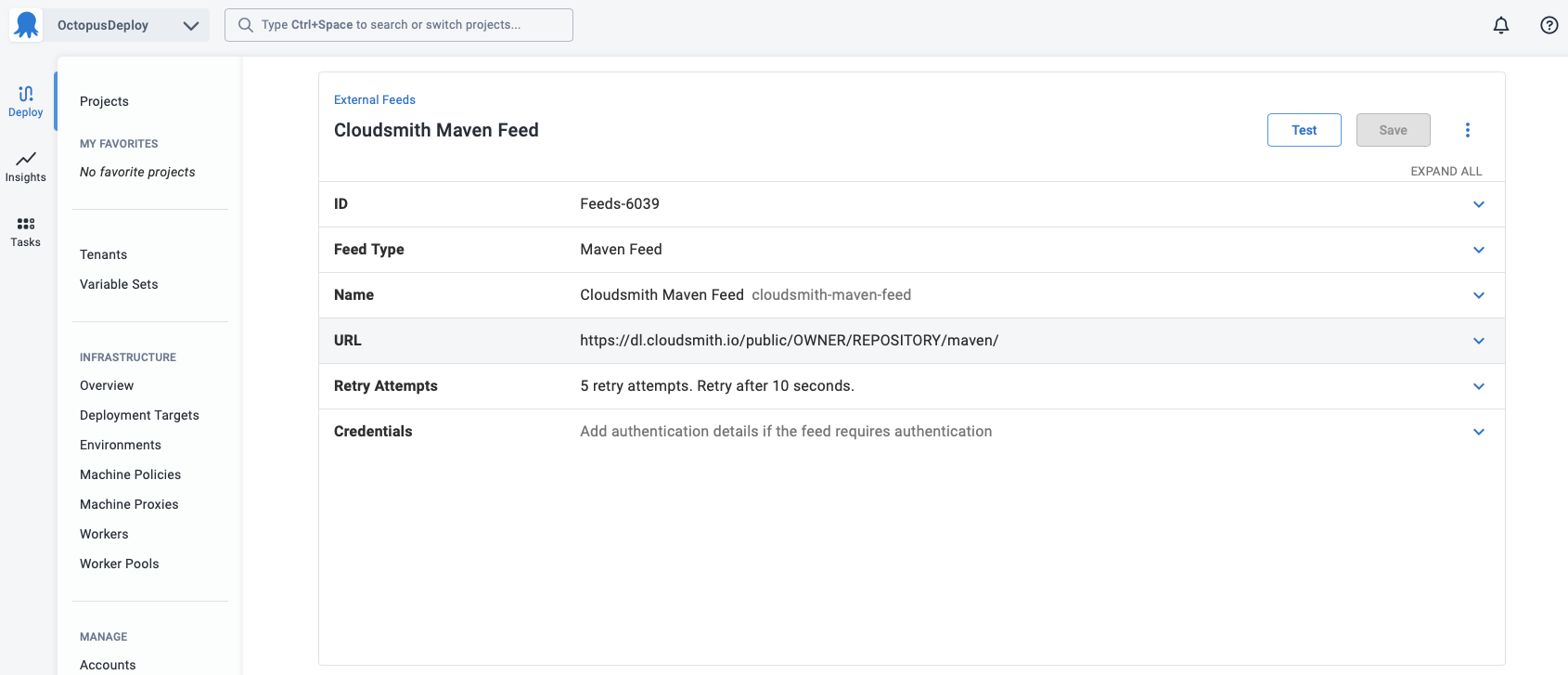
Task: Open Deployment Targets
Action: pyautogui.click(x=139, y=415)
